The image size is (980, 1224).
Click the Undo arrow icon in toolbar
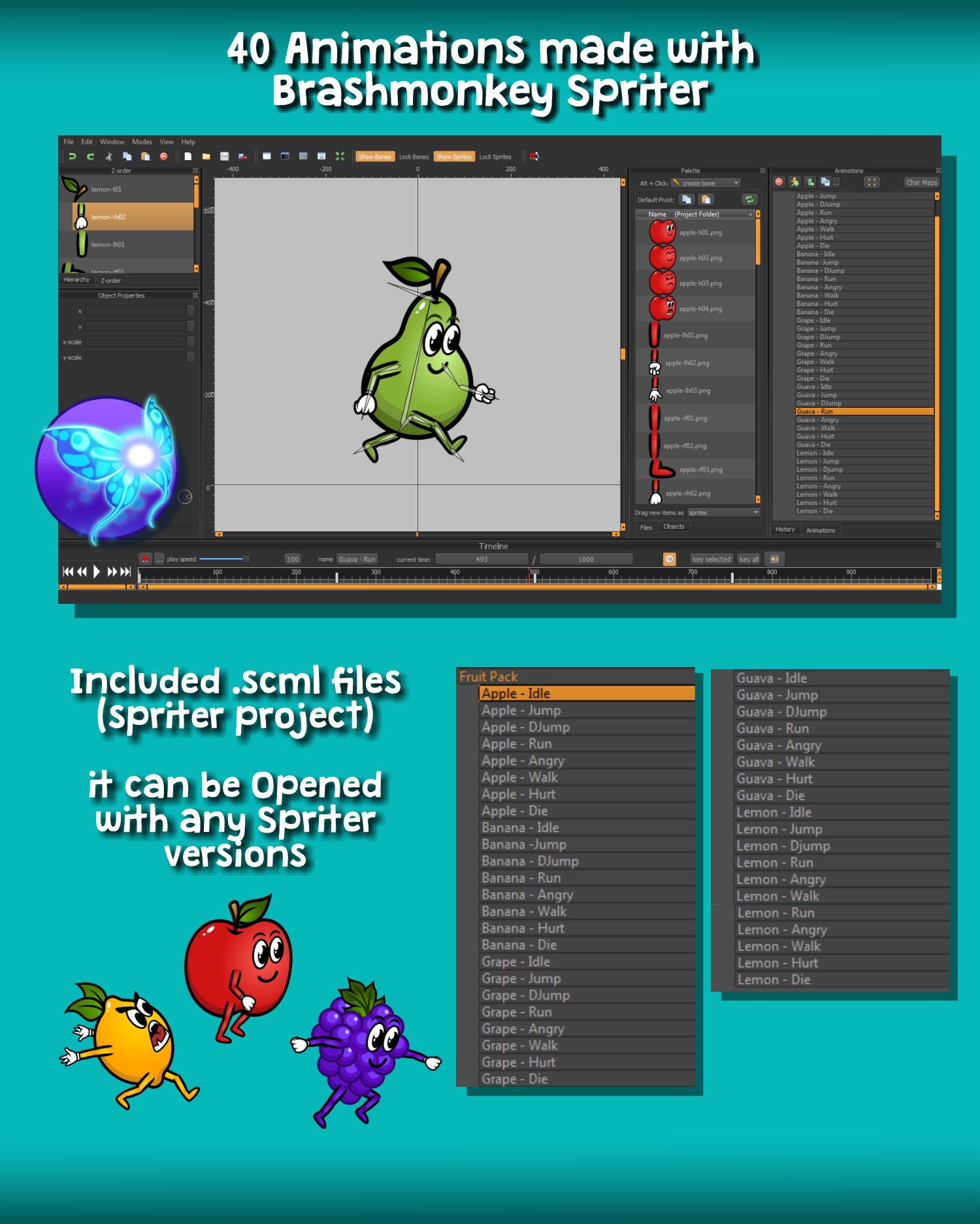[73, 157]
